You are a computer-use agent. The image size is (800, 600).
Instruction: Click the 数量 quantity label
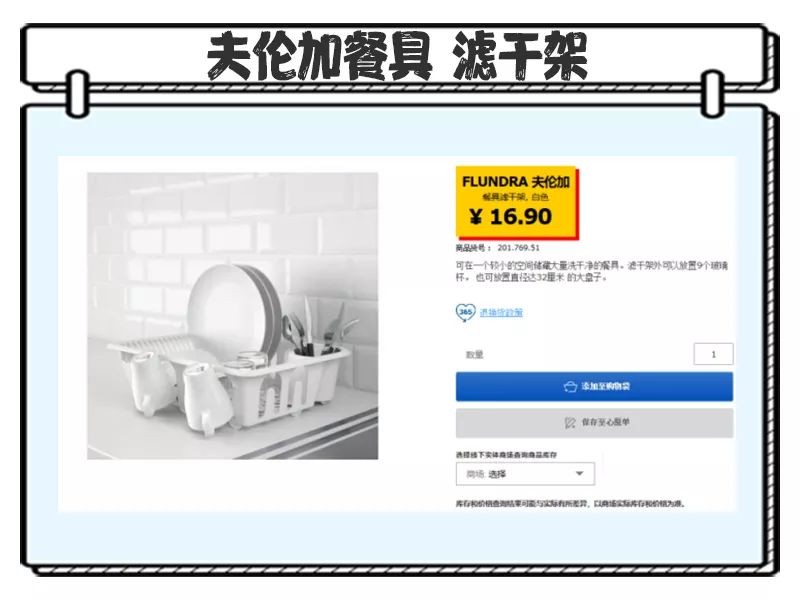coord(474,355)
